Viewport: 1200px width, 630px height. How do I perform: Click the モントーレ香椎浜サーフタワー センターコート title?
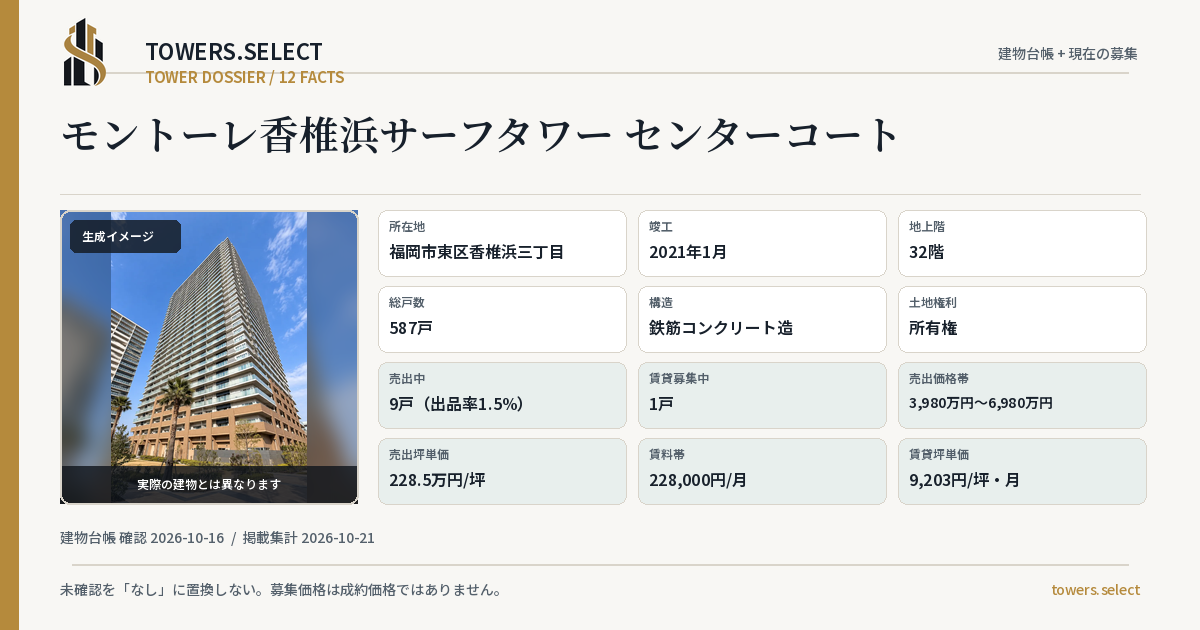click(482, 135)
